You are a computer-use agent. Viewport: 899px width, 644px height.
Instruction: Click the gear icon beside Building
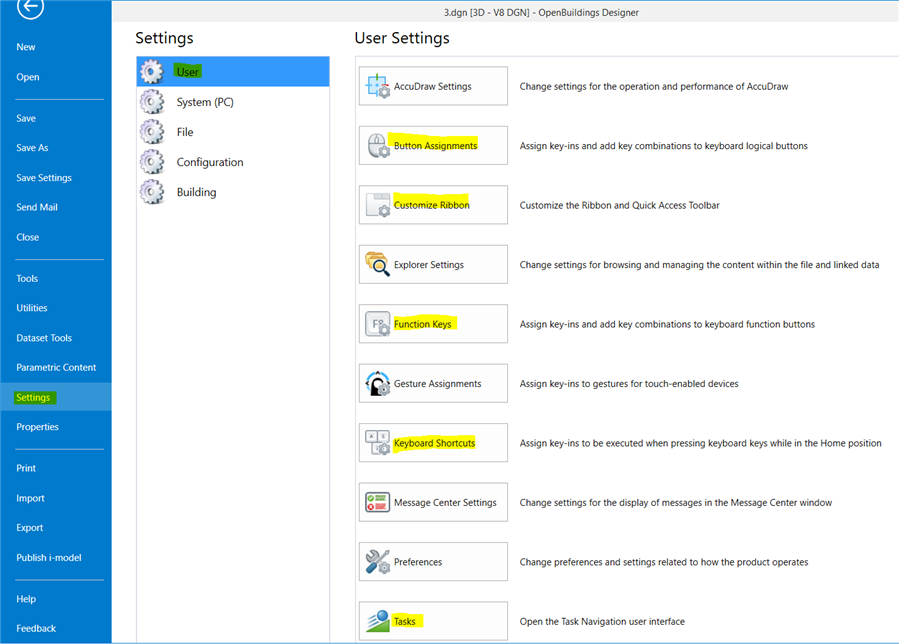tap(152, 192)
